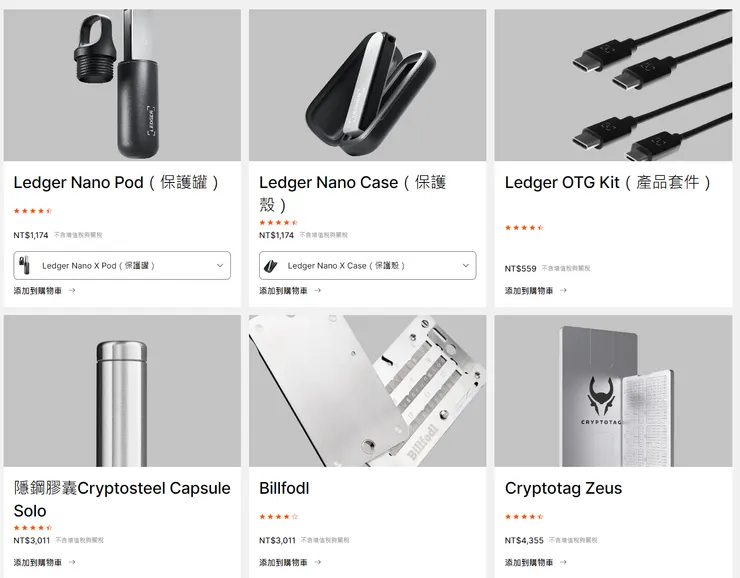Open the Ledger Nano X Pod variant dropdown

tap(122, 266)
